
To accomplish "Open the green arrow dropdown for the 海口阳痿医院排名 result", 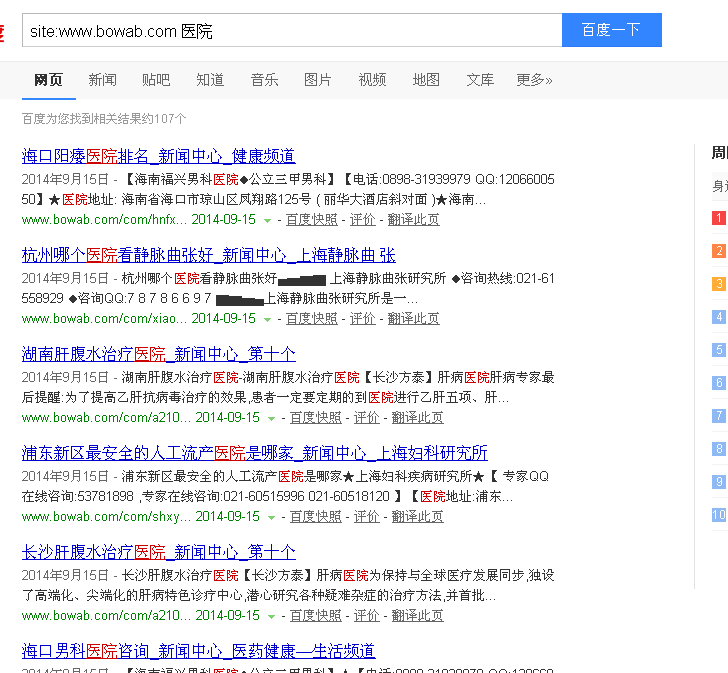I will (x=268, y=220).
